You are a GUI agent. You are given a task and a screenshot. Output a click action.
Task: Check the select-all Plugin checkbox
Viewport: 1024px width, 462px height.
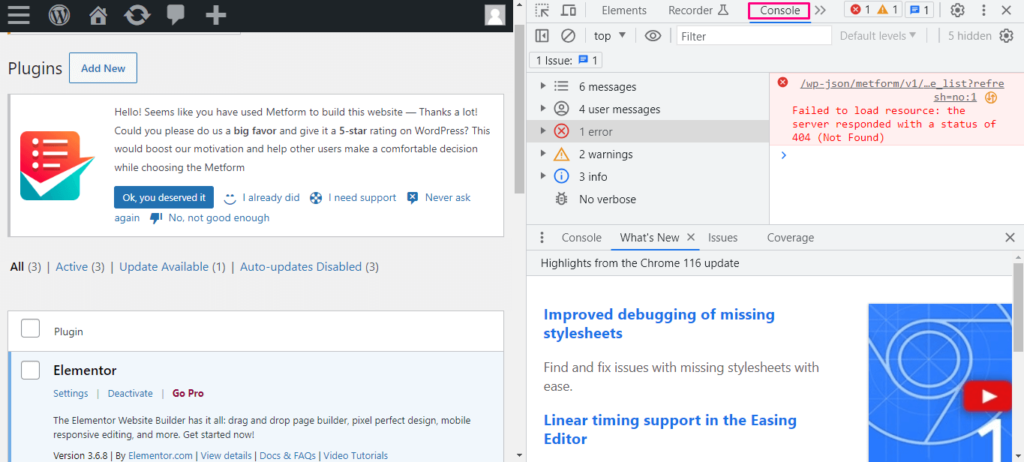[31, 329]
